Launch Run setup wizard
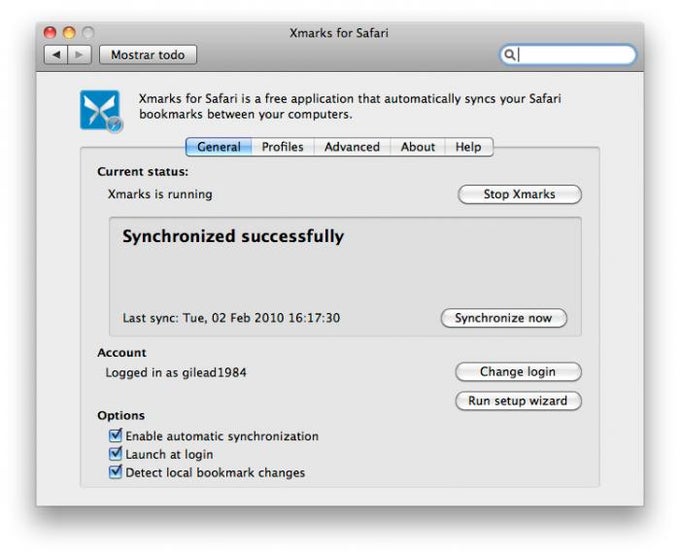 (518, 401)
